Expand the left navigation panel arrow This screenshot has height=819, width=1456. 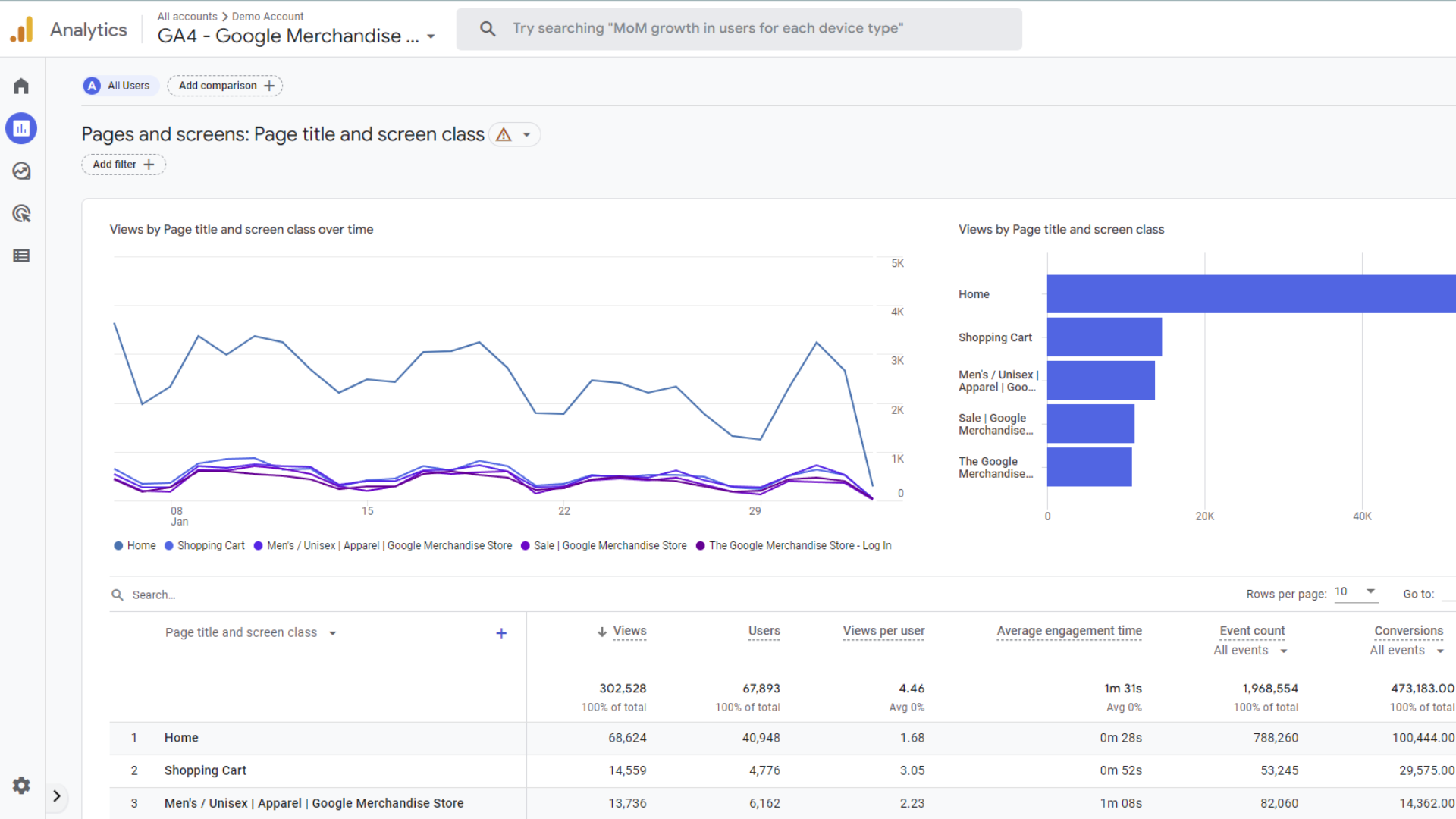pyautogui.click(x=57, y=796)
